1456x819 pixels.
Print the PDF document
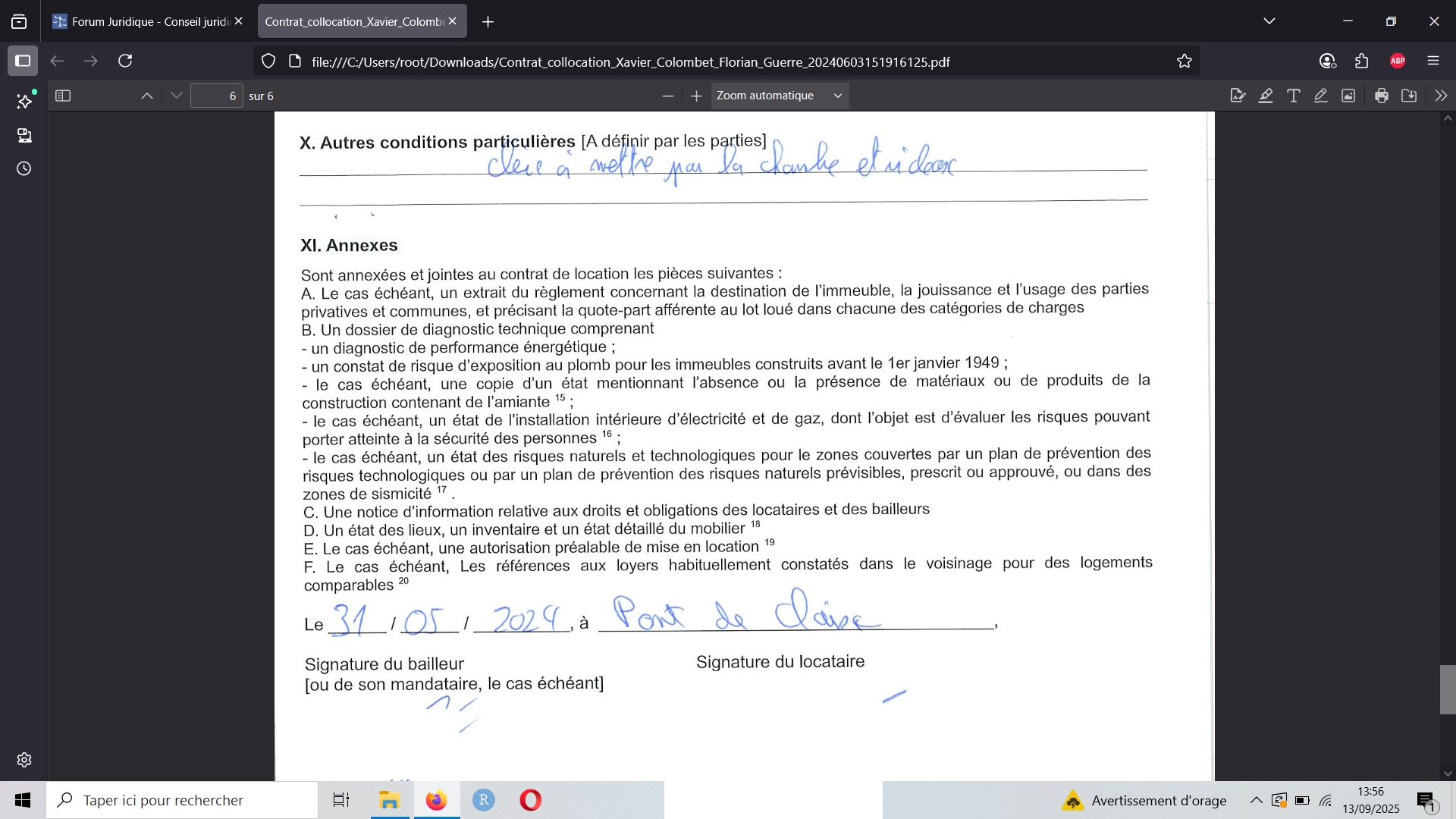pos(1382,96)
